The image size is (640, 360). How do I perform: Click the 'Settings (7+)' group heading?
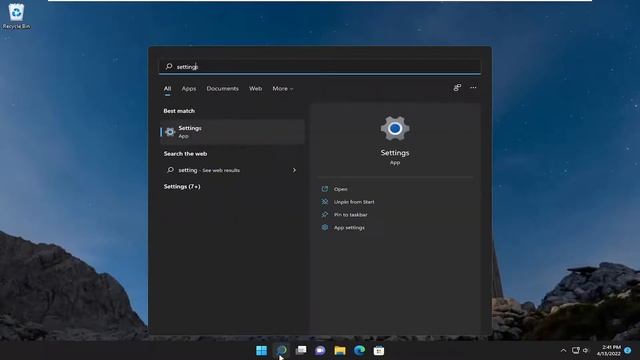coord(182,187)
